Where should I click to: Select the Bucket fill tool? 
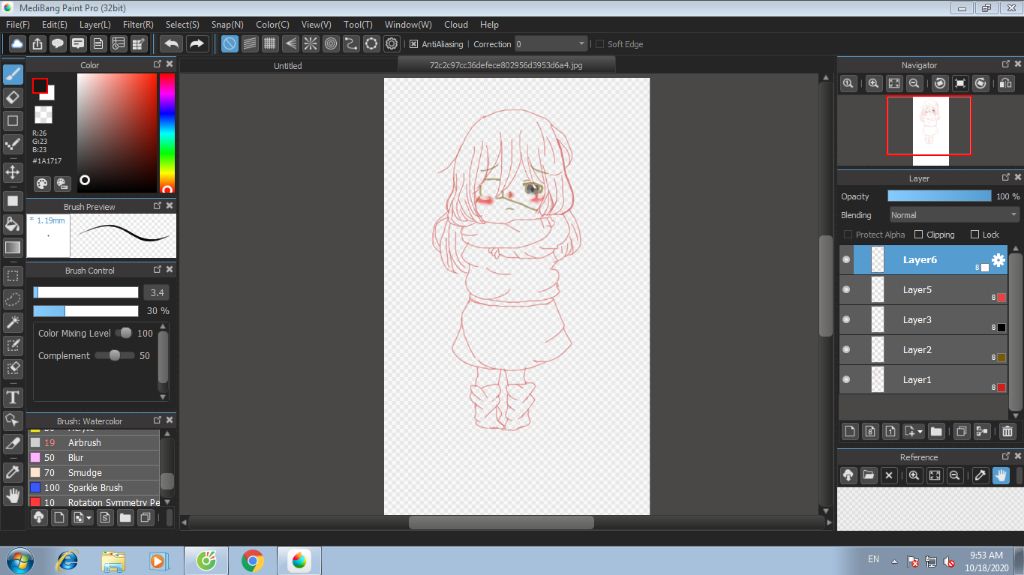[x=12, y=224]
